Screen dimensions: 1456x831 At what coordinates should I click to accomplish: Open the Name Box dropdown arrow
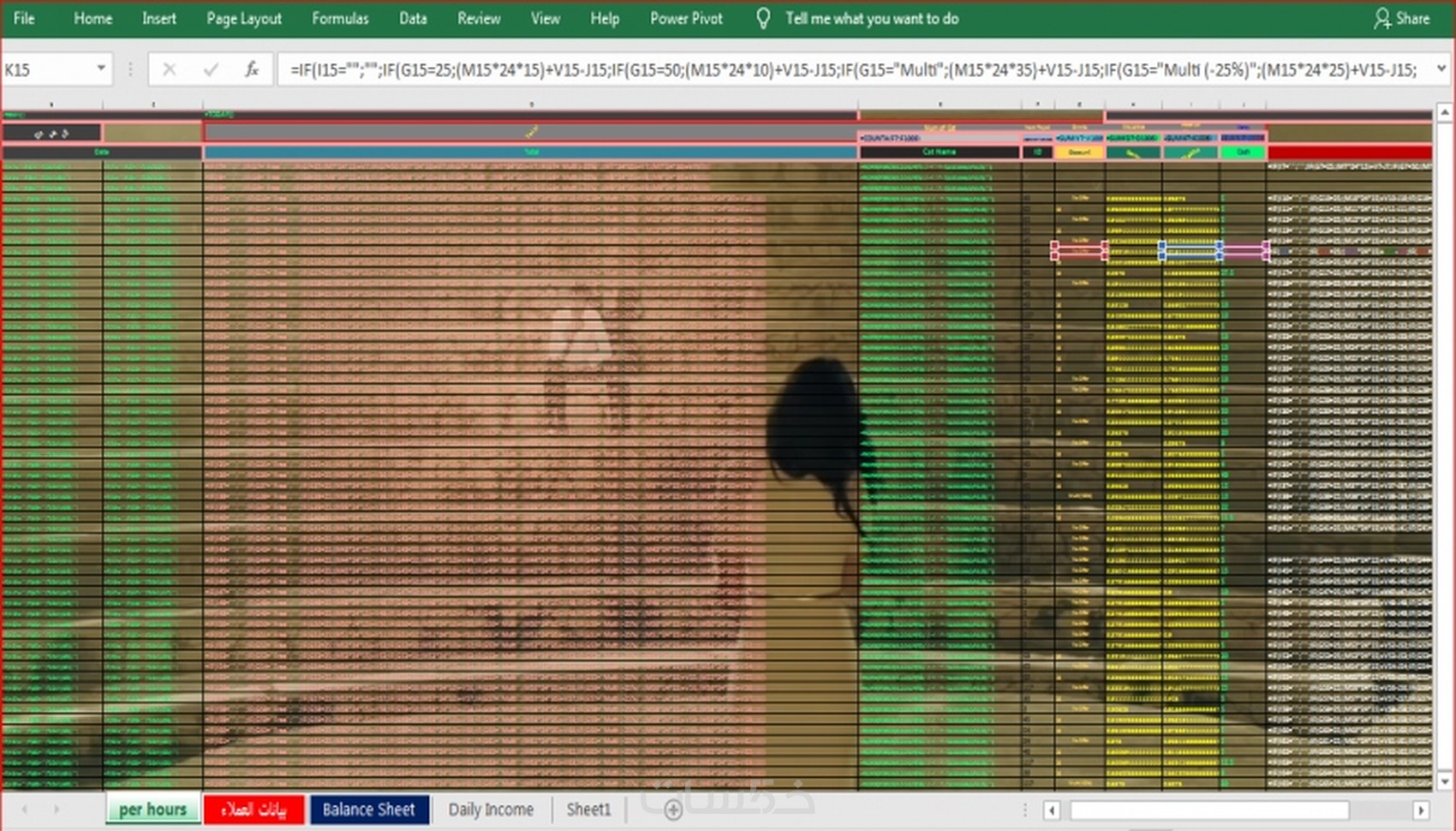point(101,69)
